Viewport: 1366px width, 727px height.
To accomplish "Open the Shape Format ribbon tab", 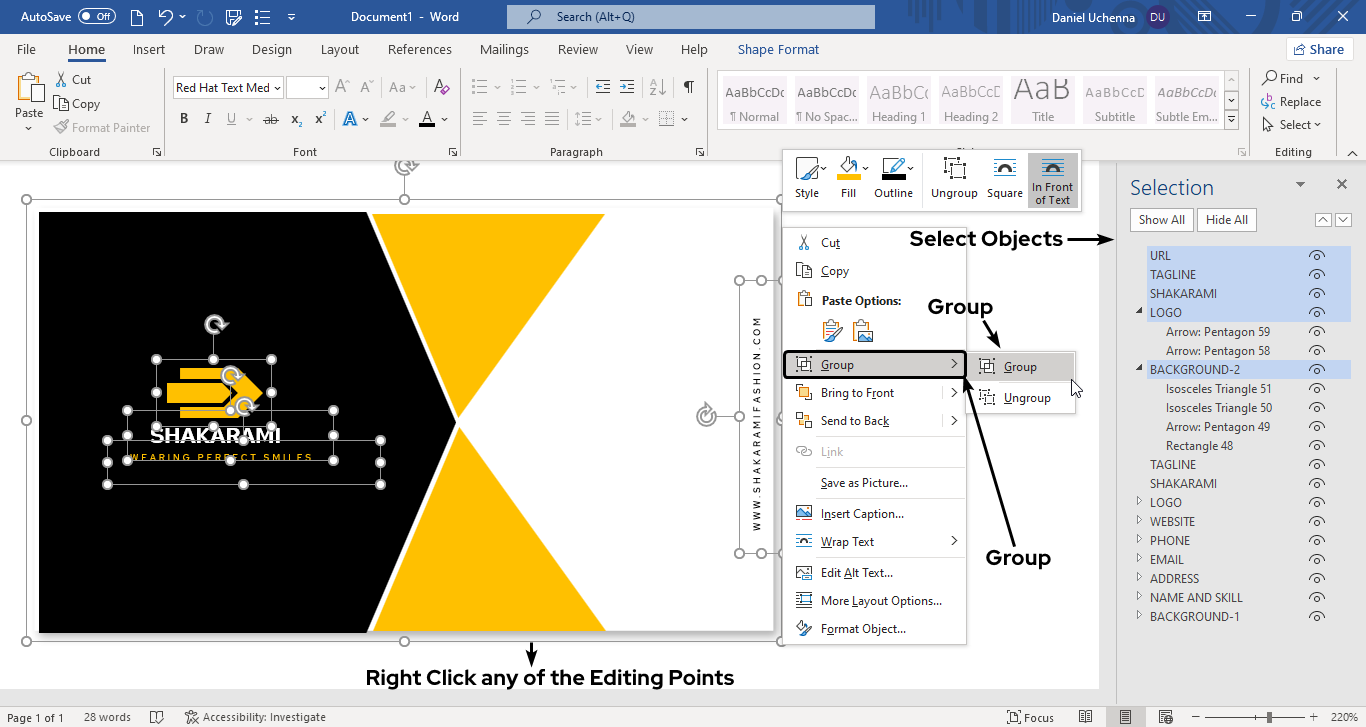I will pyautogui.click(x=778, y=50).
